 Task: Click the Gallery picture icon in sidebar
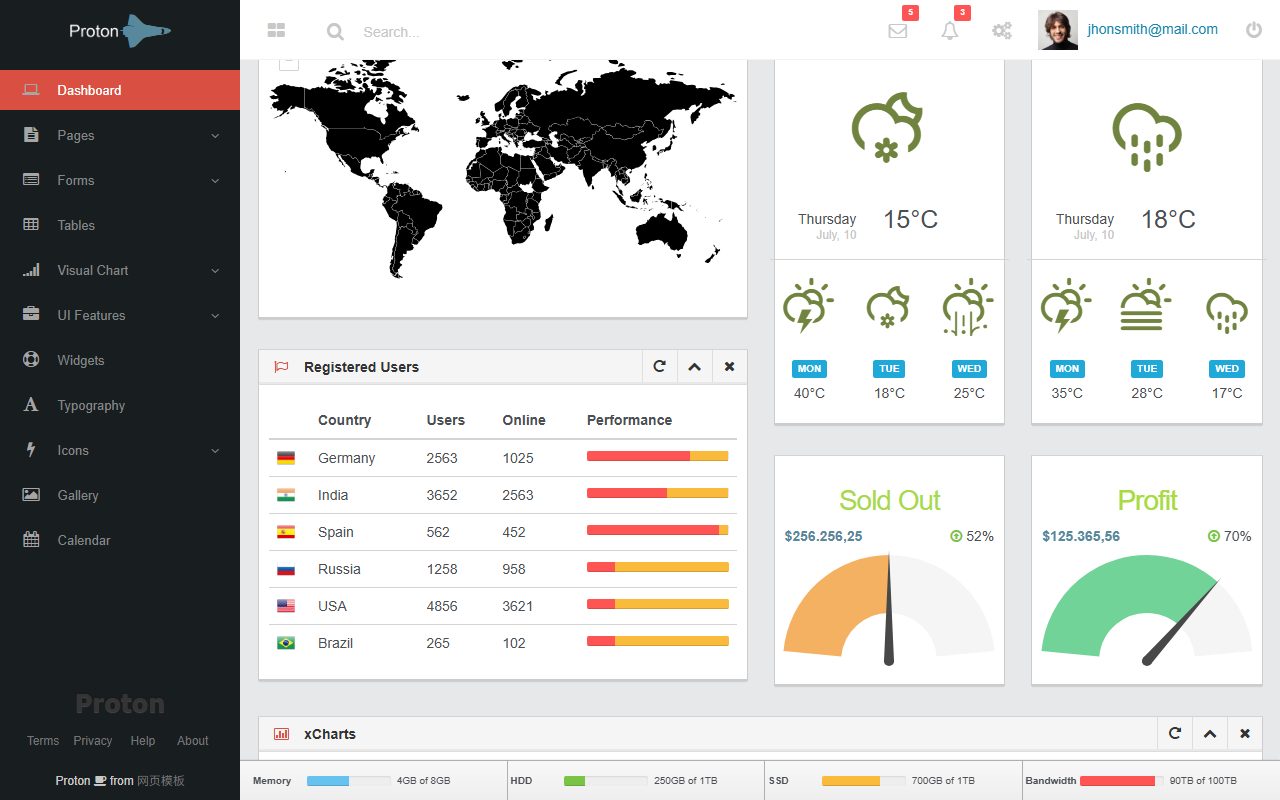tap(31, 495)
